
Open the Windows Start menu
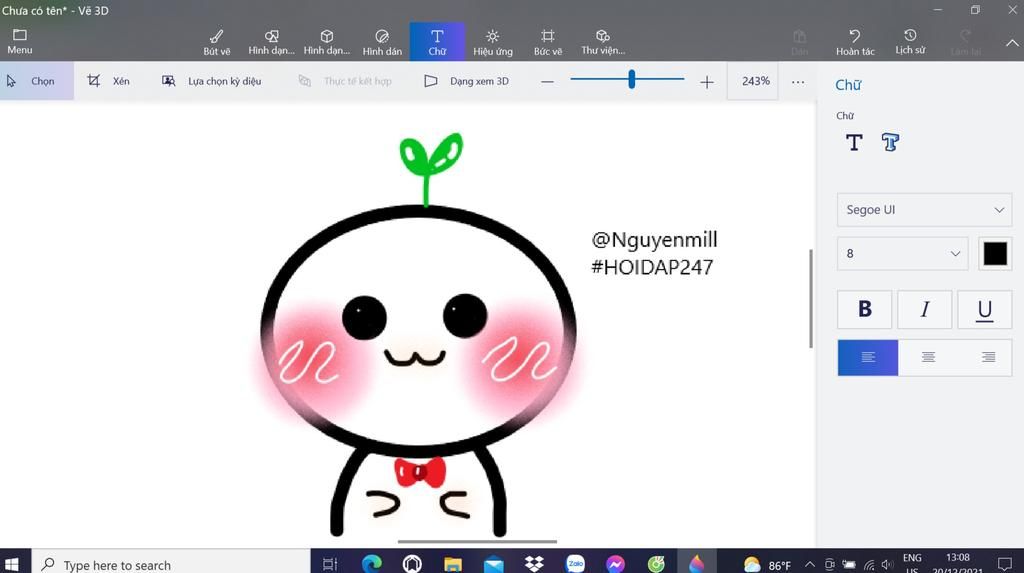point(12,564)
